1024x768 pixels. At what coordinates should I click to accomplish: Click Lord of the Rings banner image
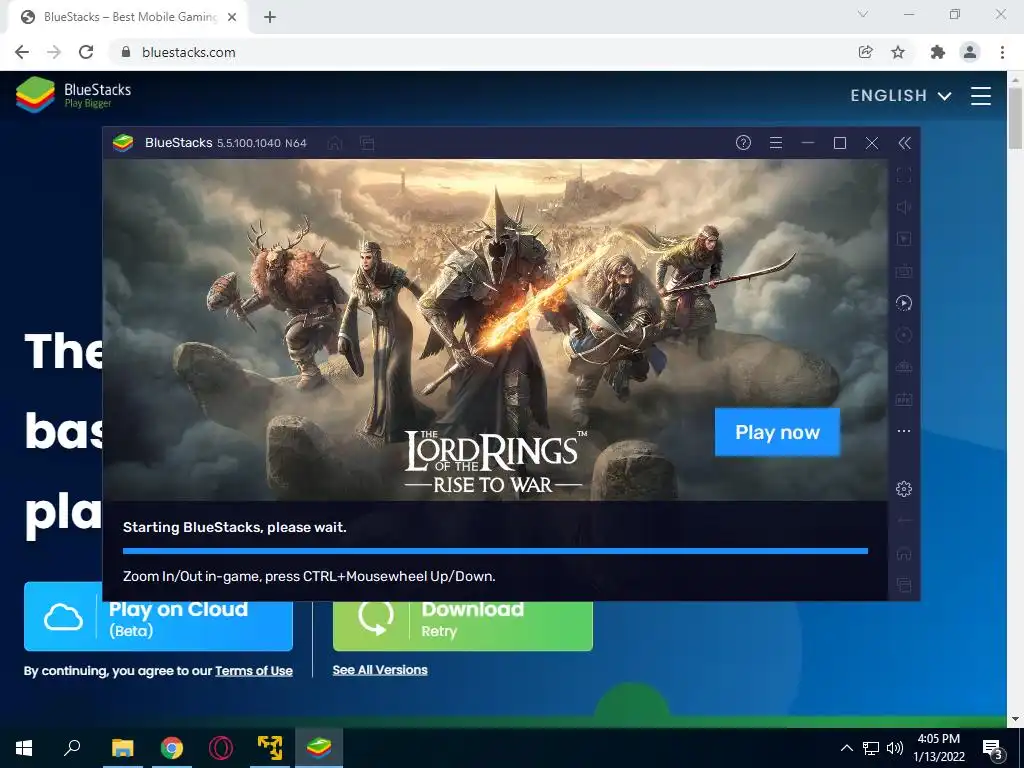pos(495,330)
